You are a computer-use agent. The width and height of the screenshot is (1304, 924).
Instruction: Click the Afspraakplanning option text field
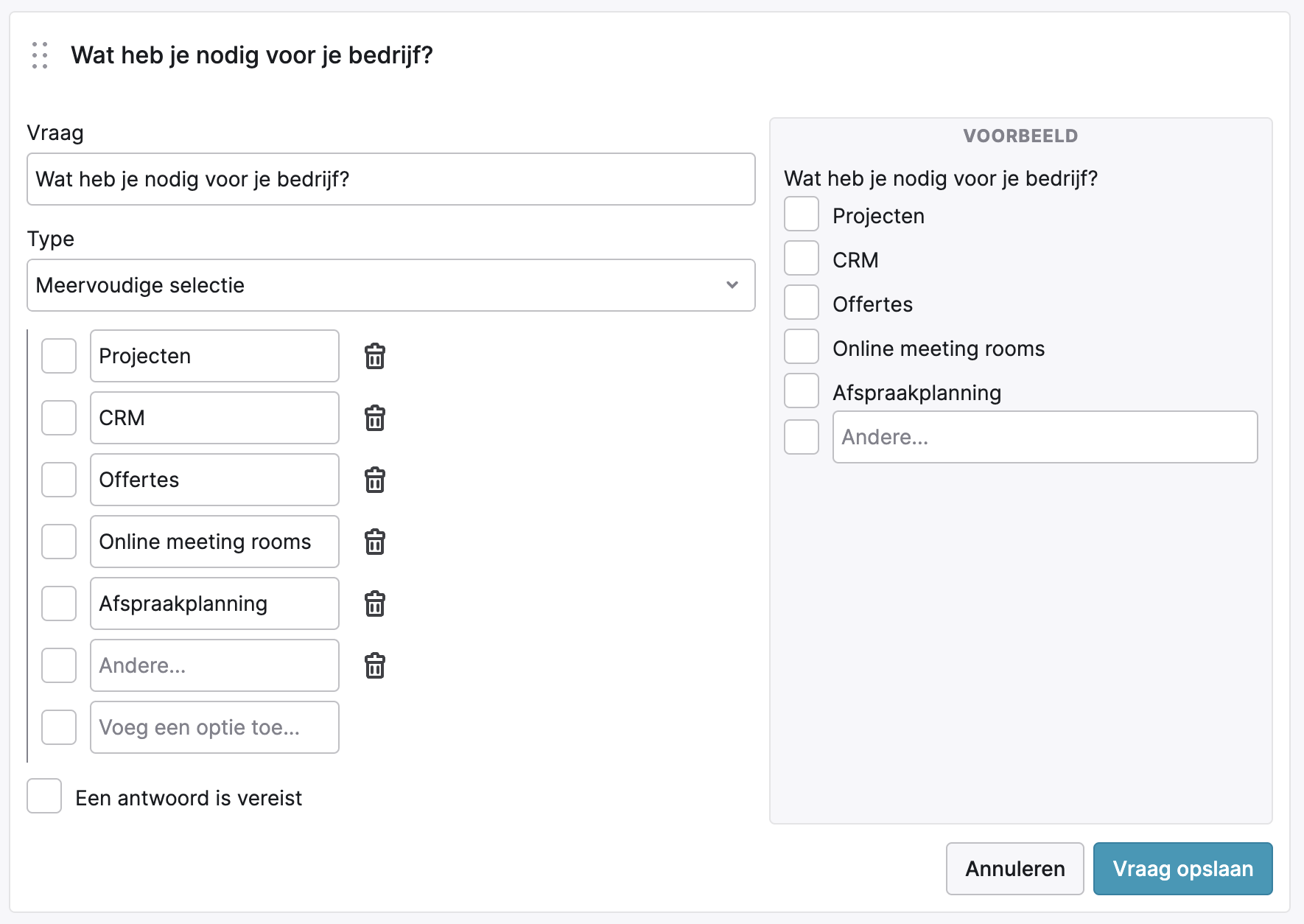(x=214, y=603)
